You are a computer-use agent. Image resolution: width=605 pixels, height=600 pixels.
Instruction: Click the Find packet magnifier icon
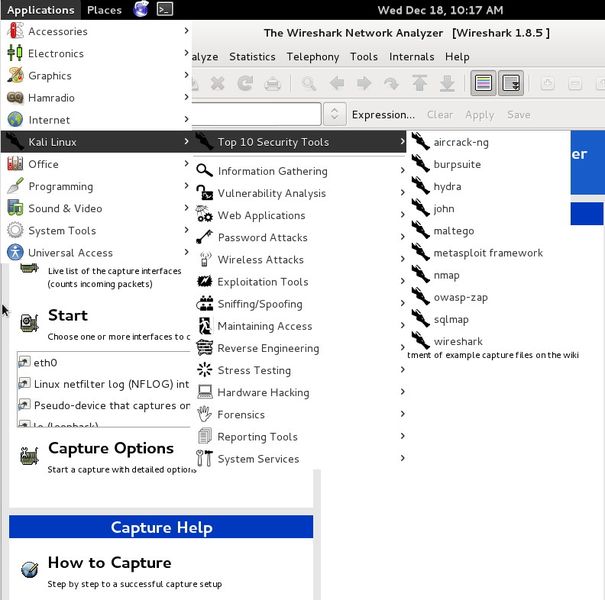coord(309,83)
